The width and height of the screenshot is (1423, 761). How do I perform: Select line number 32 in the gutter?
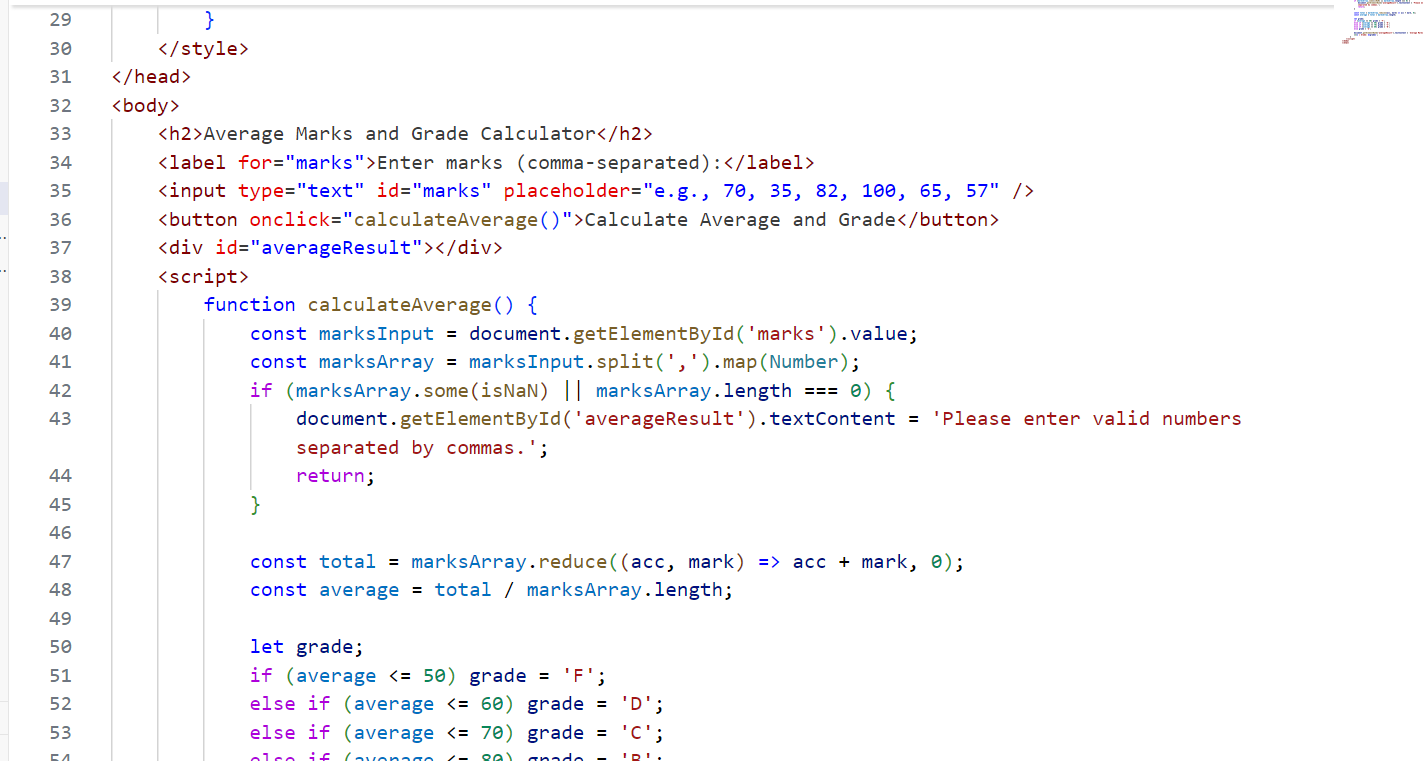click(x=60, y=105)
